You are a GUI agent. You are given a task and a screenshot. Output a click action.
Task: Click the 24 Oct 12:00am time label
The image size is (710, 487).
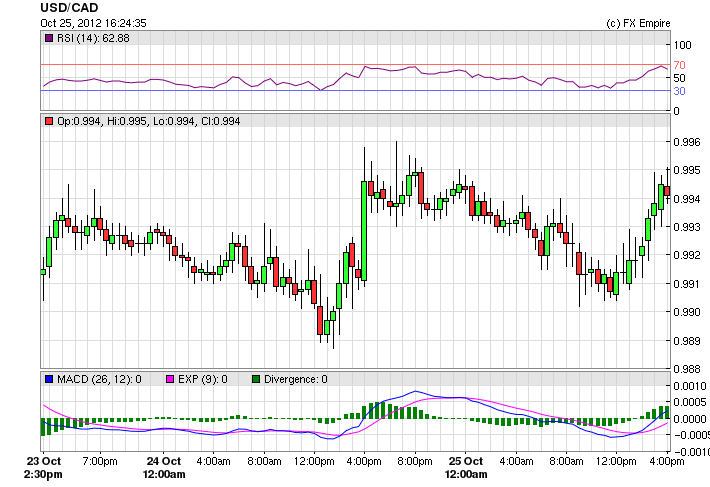pyautogui.click(x=163, y=468)
